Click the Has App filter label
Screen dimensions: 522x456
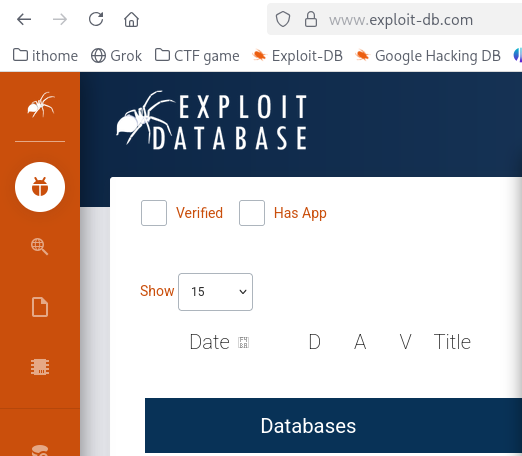coord(300,213)
